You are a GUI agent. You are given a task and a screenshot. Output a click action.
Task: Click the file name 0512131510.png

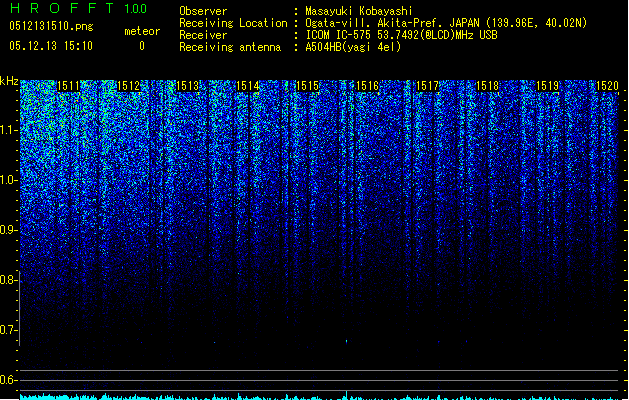[51, 26]
